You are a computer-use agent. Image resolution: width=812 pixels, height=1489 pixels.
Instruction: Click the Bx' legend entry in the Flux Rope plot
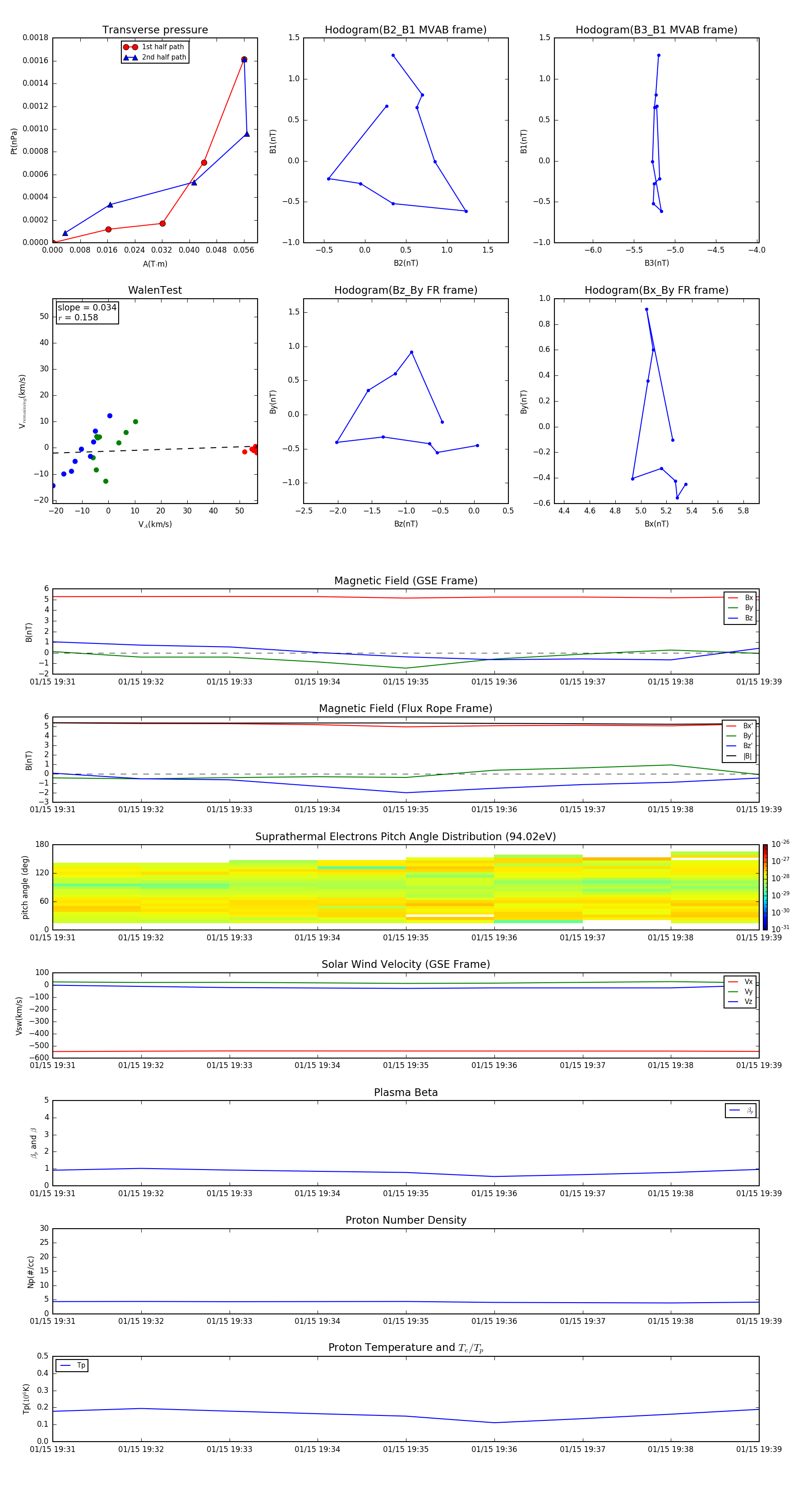[739, 726]
